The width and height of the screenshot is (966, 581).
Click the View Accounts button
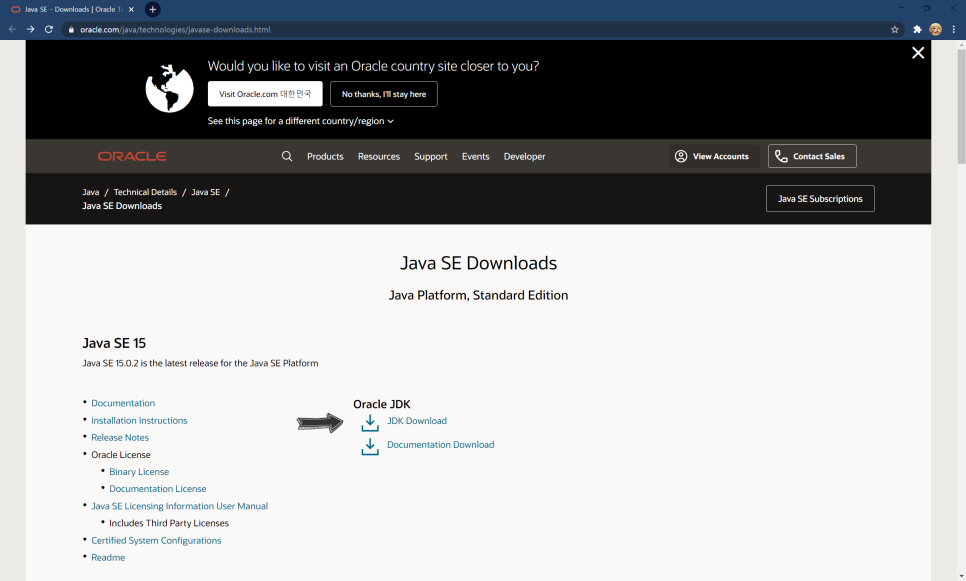713,156
